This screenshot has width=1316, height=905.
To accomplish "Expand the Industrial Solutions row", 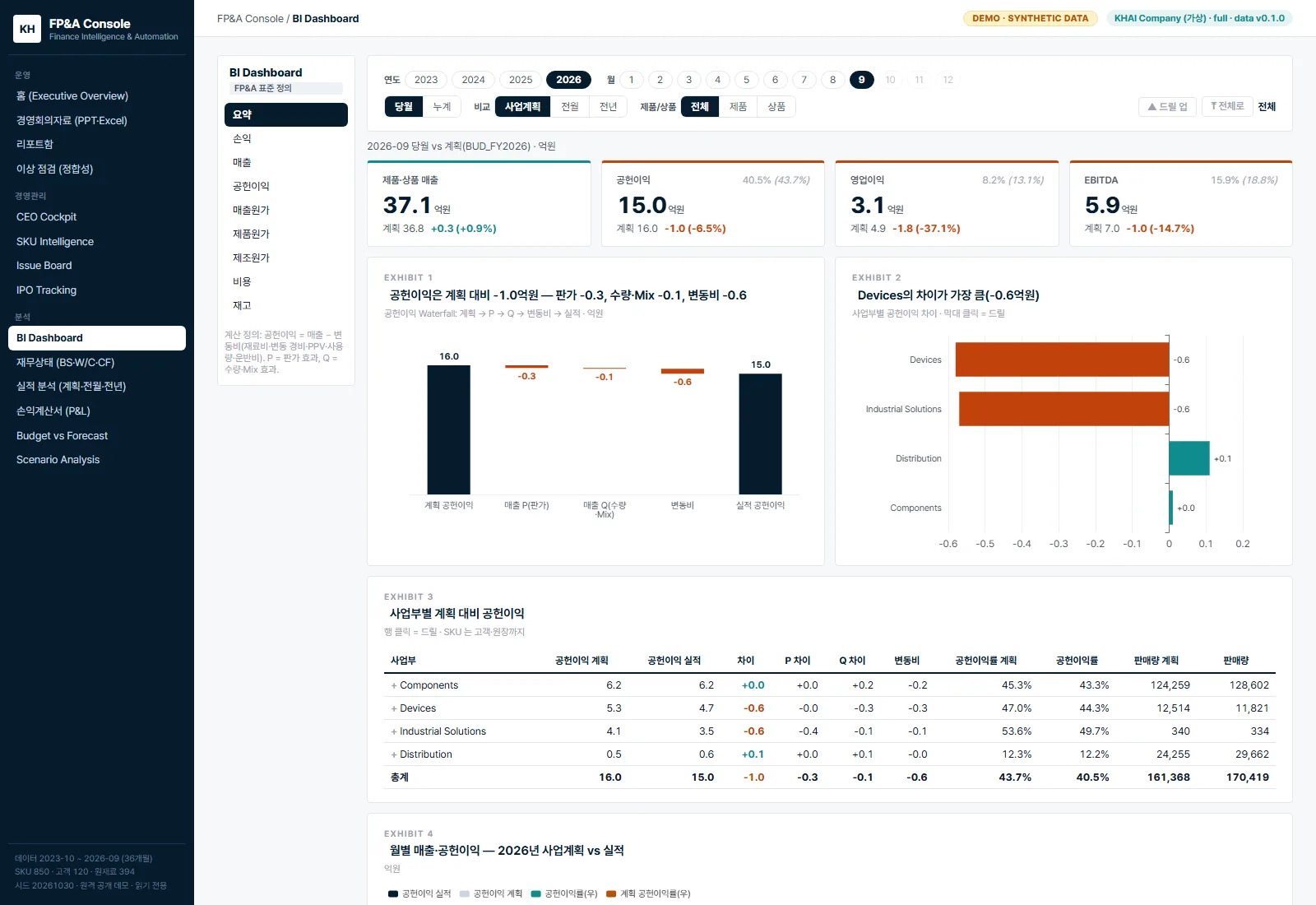I will [394, 731].
